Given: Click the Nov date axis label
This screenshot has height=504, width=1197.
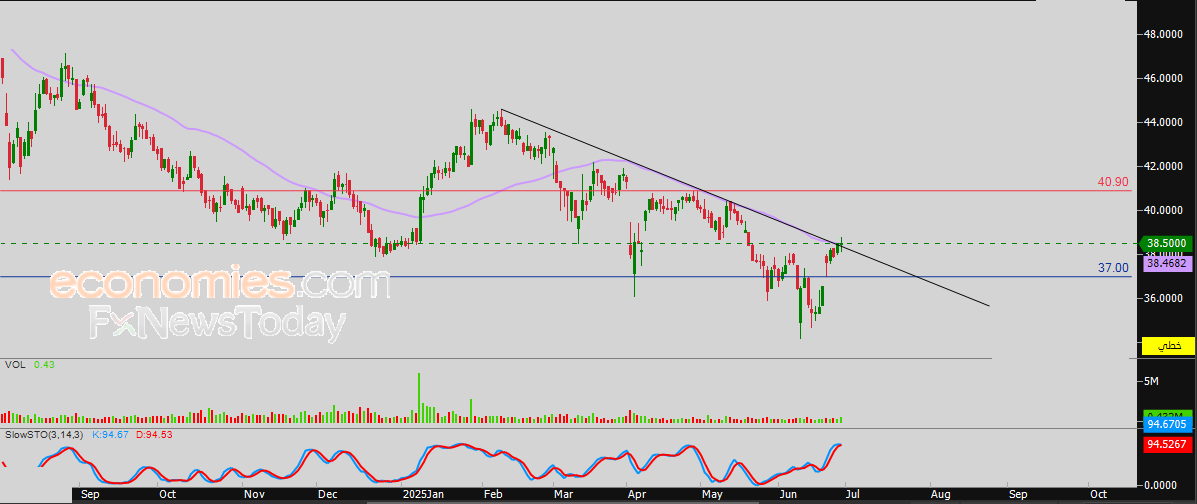Looking at the screenshot, I should (254, 496).
